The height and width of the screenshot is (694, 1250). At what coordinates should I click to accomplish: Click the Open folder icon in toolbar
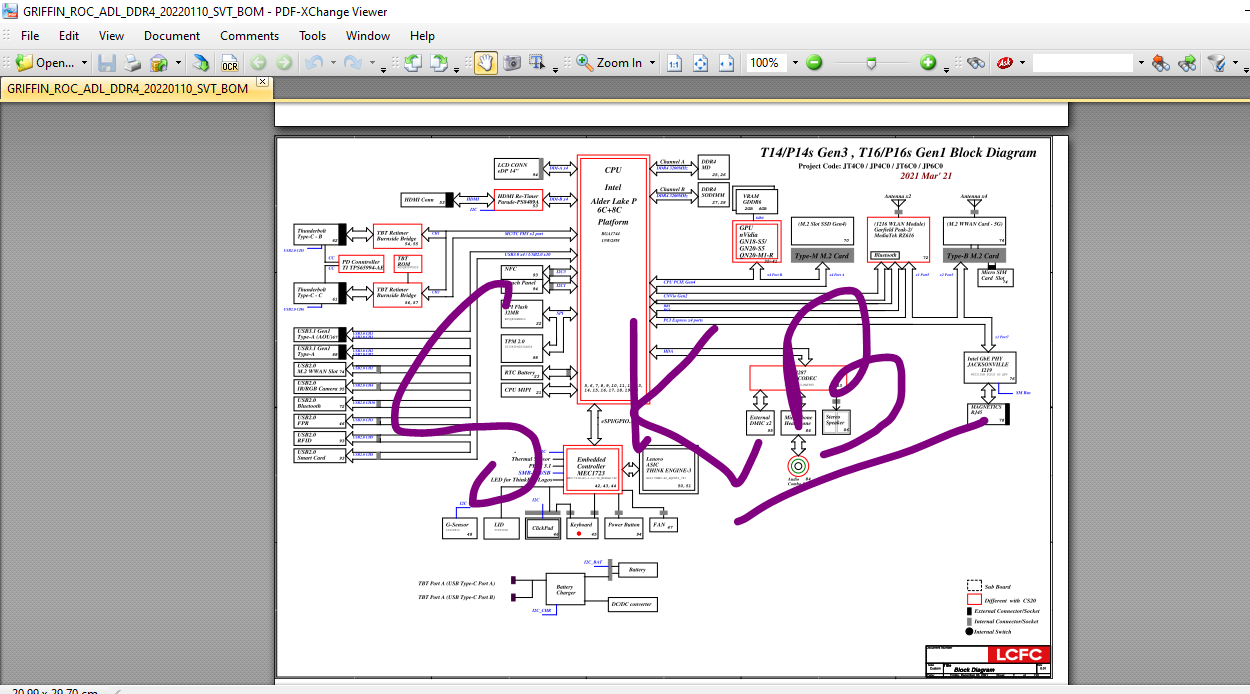click(24, 63)
